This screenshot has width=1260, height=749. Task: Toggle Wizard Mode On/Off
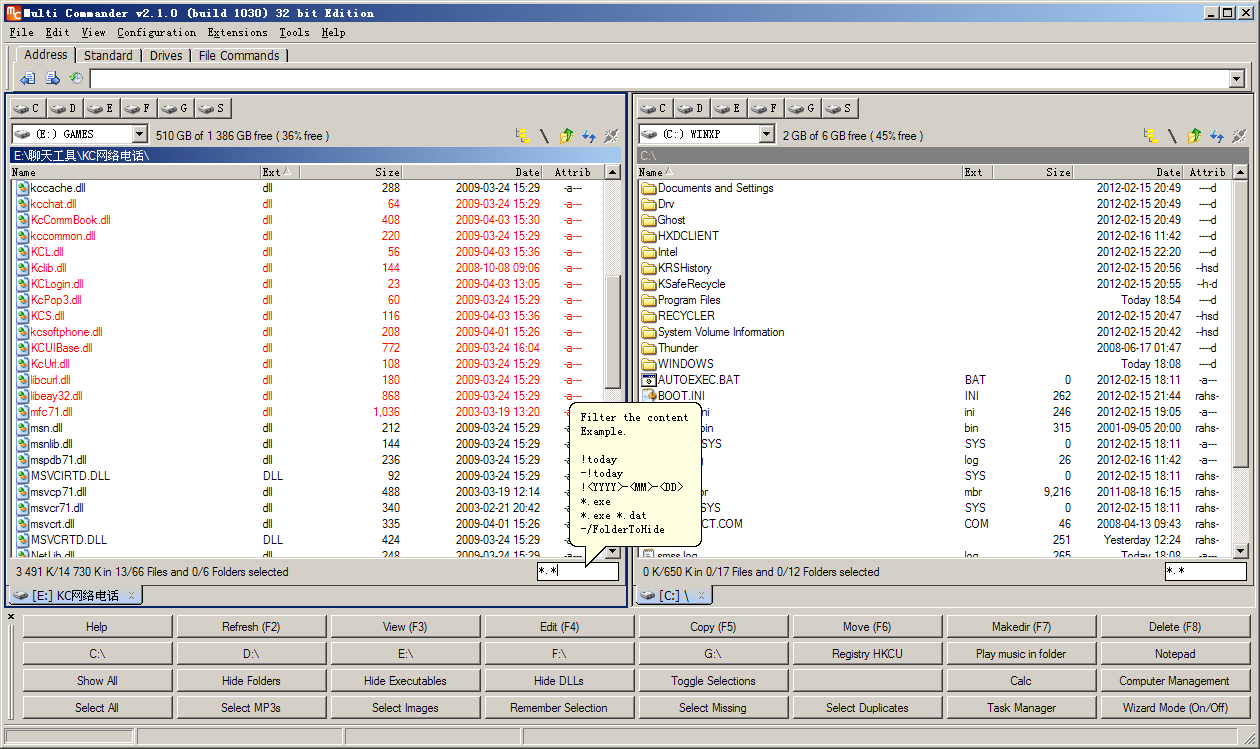pos(1174,708)
